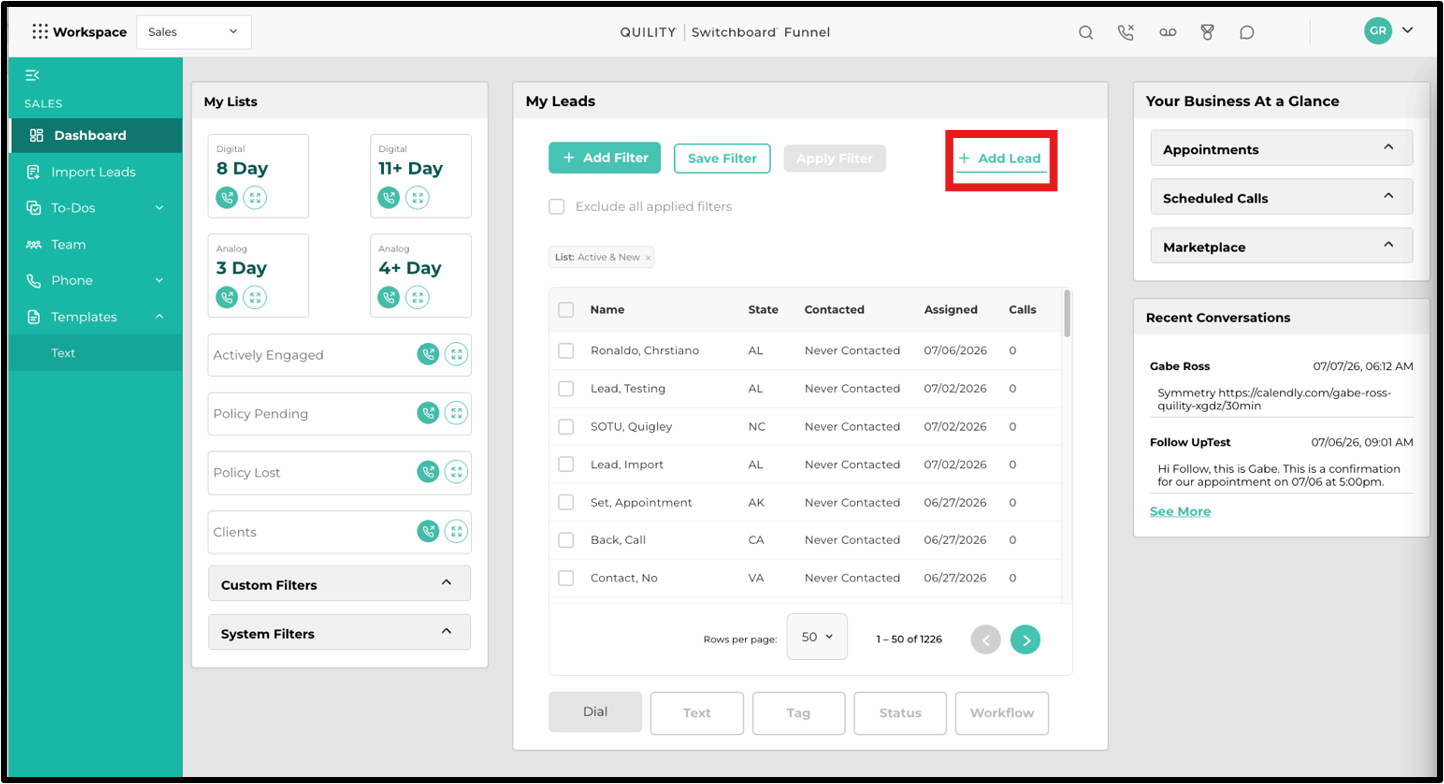Dial the Policy Lost list
1444x784 pixels.
point(428,472)
